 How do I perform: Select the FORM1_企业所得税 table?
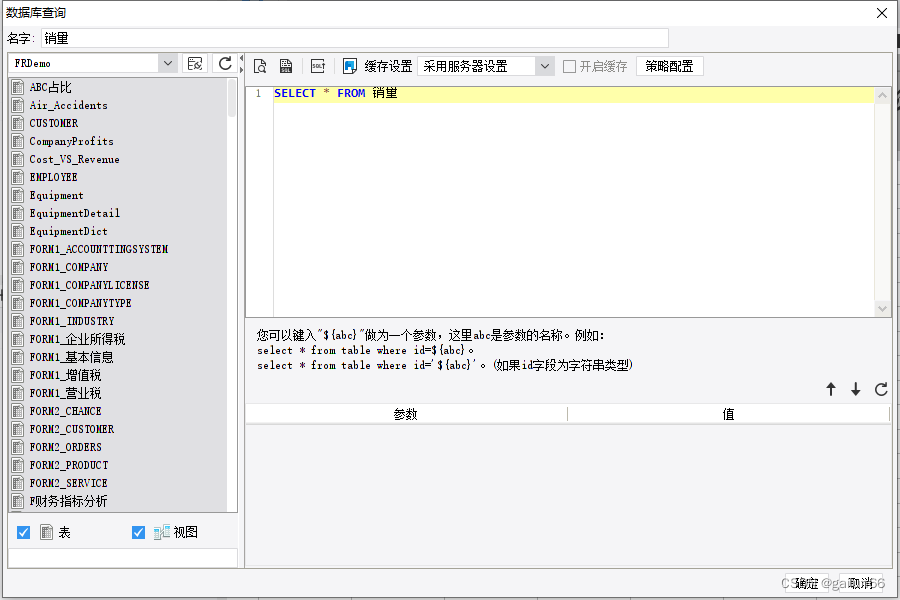pyautogui.click(x=77, y=339)
